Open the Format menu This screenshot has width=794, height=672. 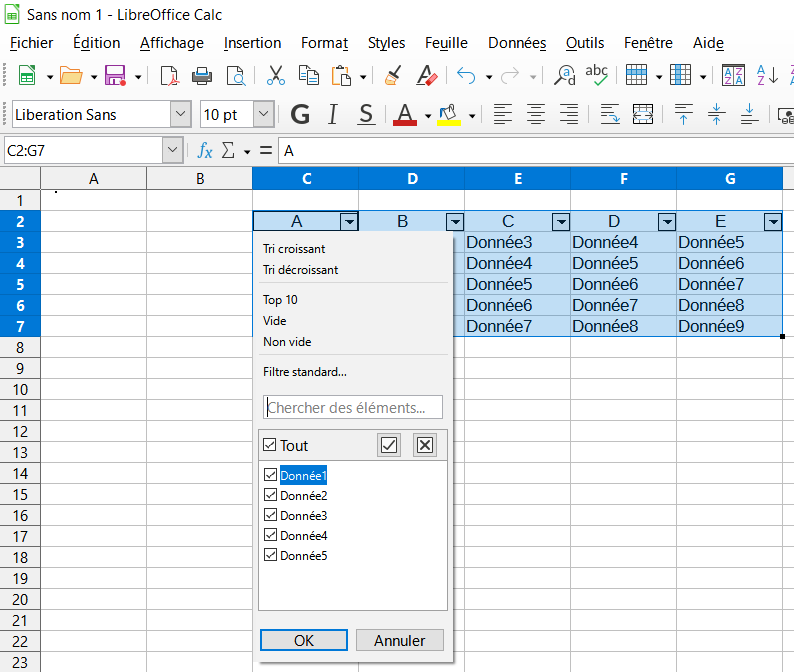(324, 43)
